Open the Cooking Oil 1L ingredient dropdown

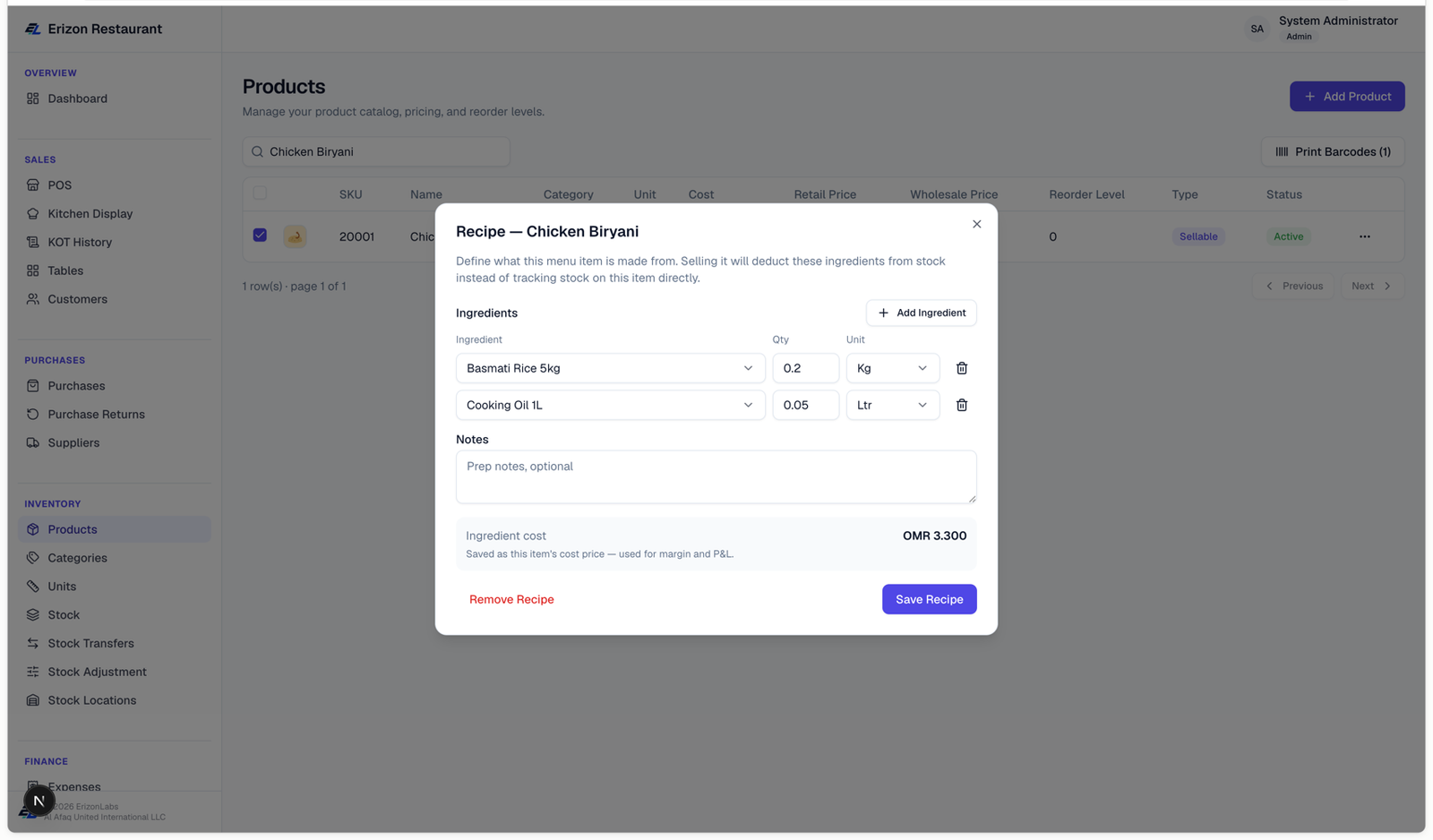(x=611, y=405)
